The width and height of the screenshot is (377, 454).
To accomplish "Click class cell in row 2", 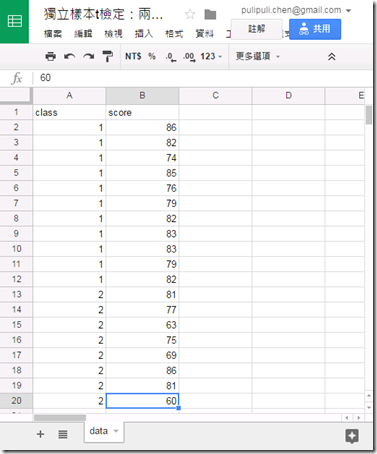I will [69, 127].
